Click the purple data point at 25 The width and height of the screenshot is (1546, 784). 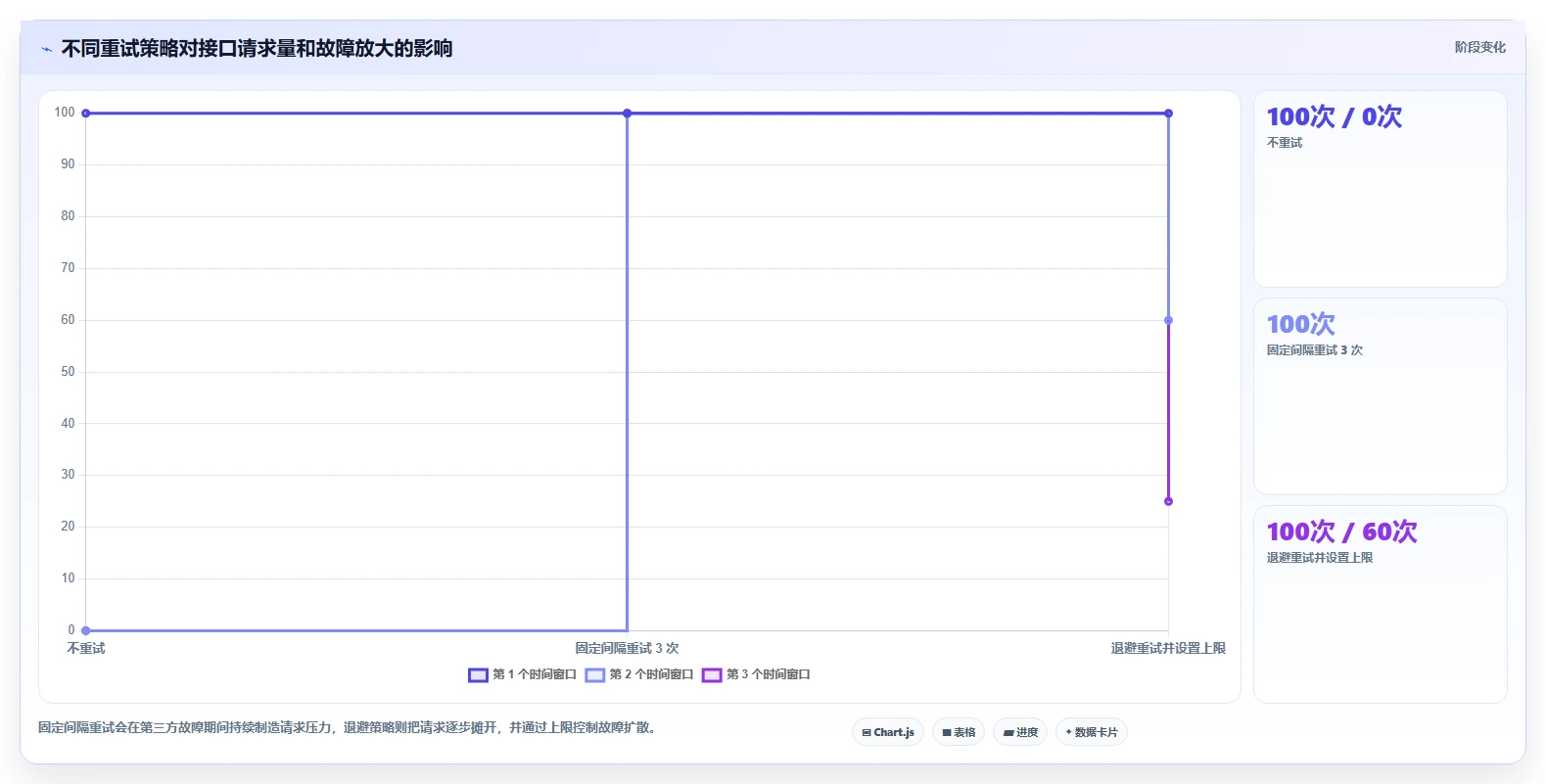[1168, 501]
